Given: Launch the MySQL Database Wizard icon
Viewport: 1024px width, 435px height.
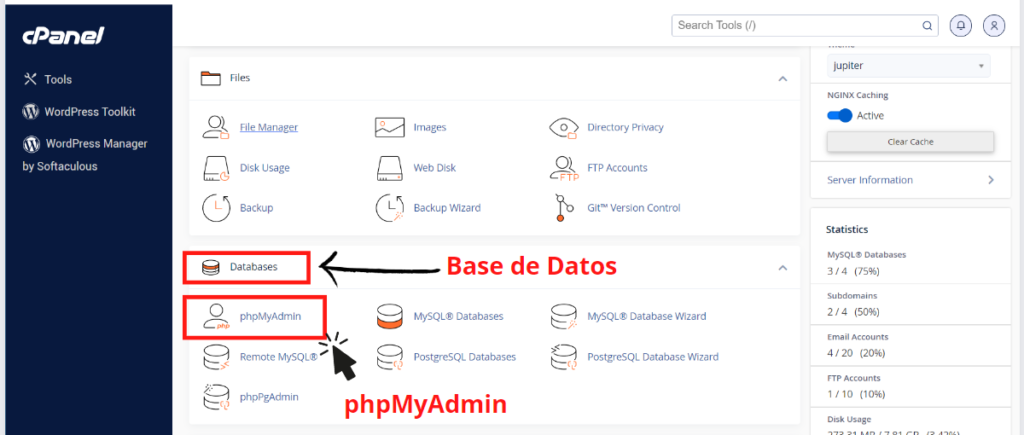Looking at the screenshot, I should [564, 316].
